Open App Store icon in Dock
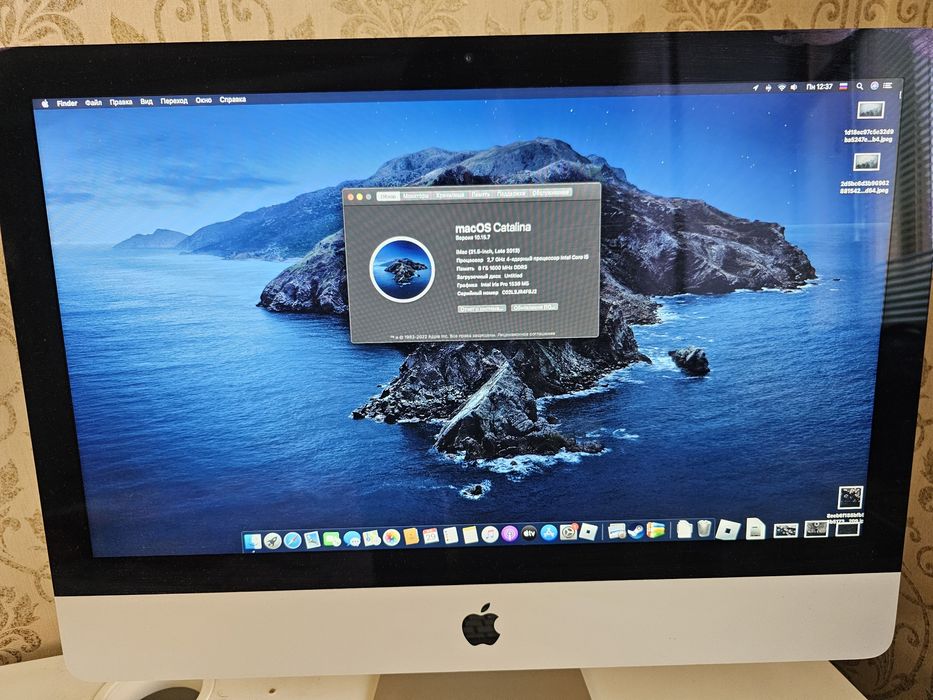The height and width of the screenshot is (700, 933). click(x=549, y=533)
